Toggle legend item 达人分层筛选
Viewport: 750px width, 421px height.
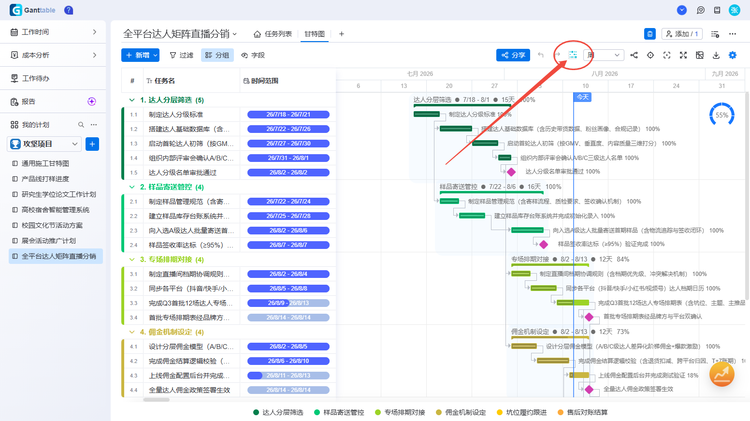[x=278, y=412]
